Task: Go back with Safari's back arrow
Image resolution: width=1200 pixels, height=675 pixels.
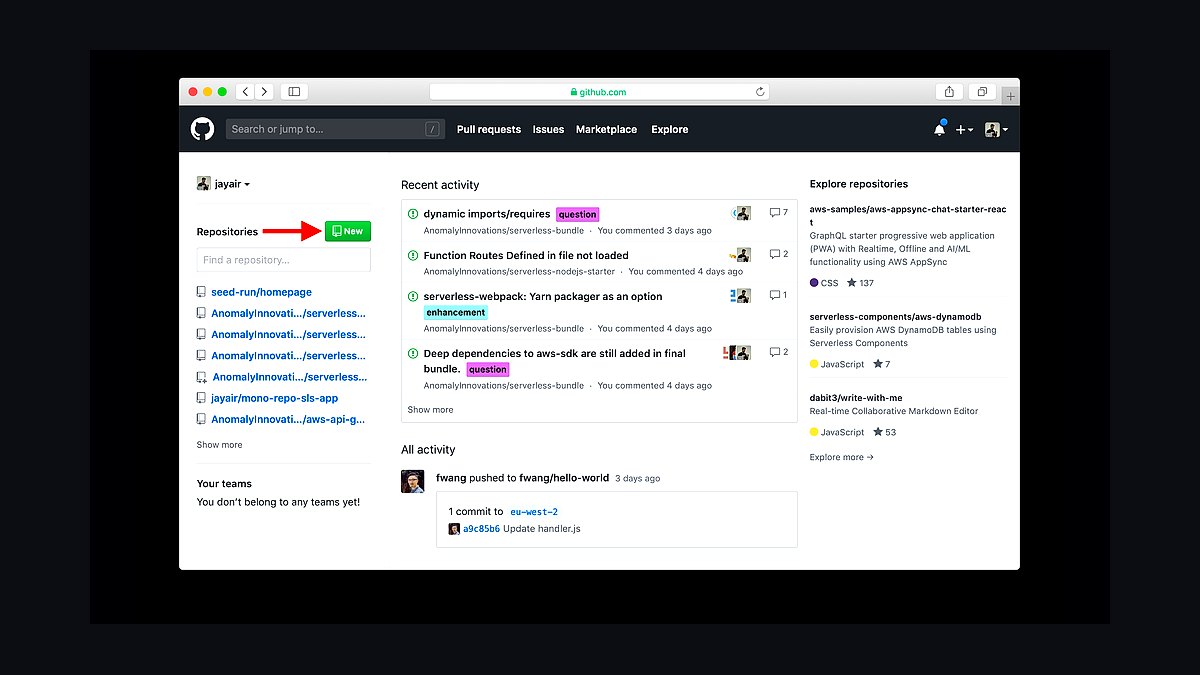Action: click(245, 92)
